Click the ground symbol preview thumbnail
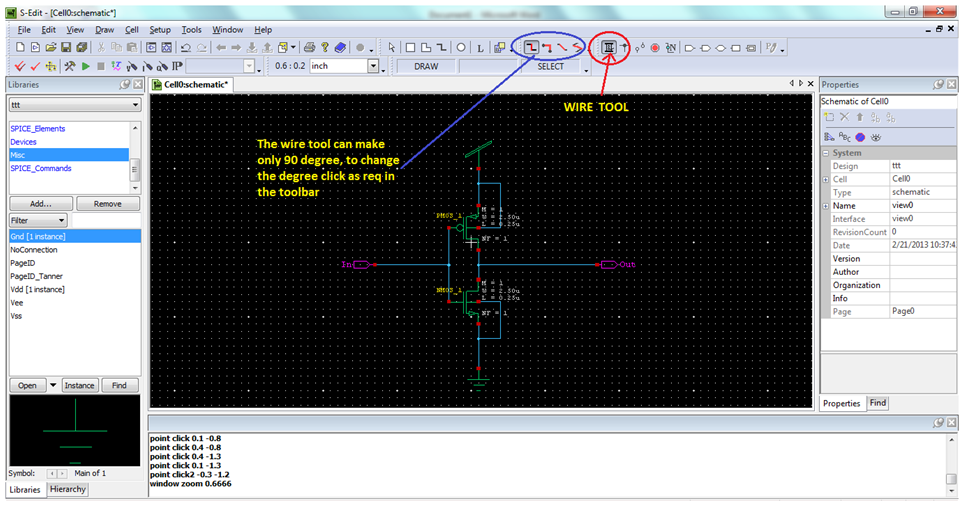Image resolution: width=968 pixels, height=506 pixels. coord(75,430)
